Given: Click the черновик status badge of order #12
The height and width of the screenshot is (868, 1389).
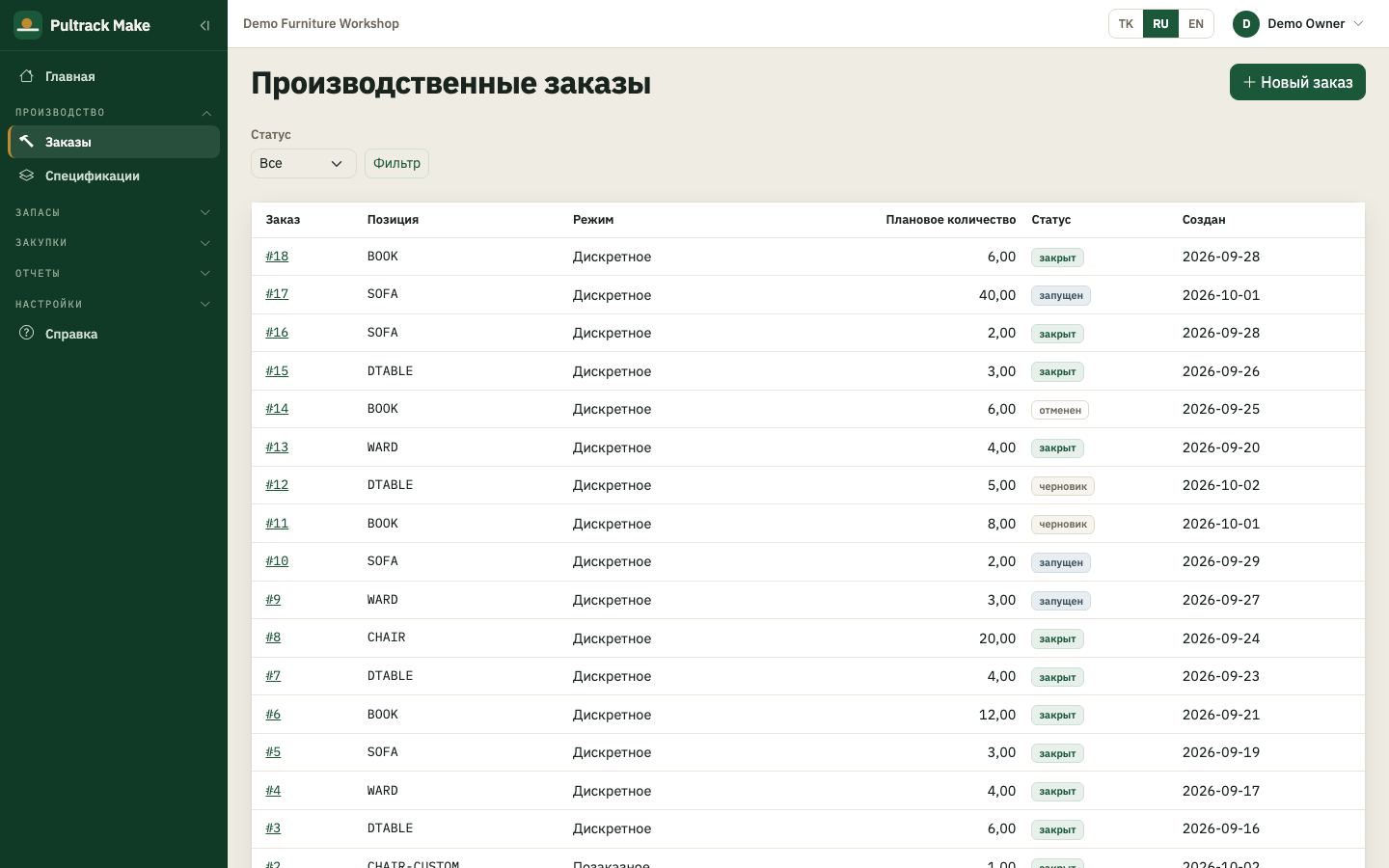Looking at the screenshot, I should pyautogui.click(x=1063, y=486).
